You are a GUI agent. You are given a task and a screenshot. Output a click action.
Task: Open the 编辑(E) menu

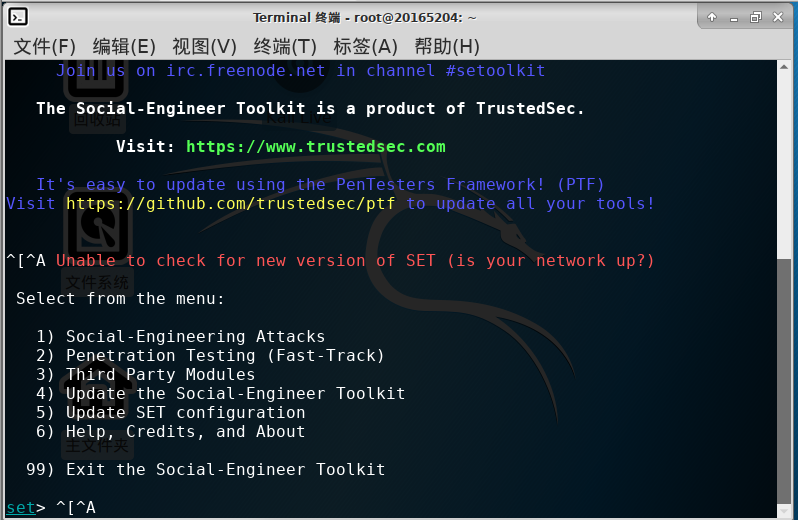[124, 46]
